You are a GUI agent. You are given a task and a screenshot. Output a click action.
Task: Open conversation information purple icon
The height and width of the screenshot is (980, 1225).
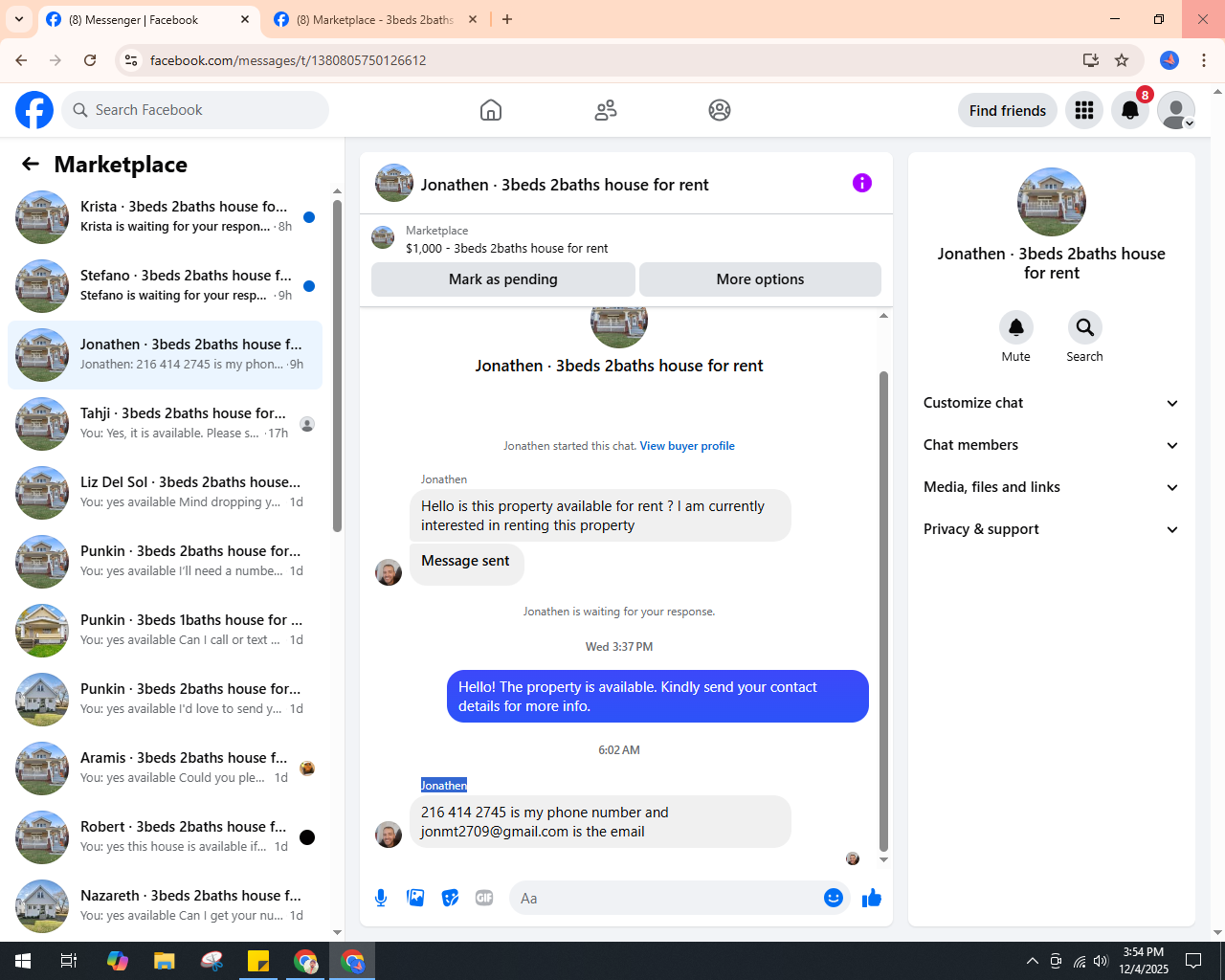tap(862, 183)
